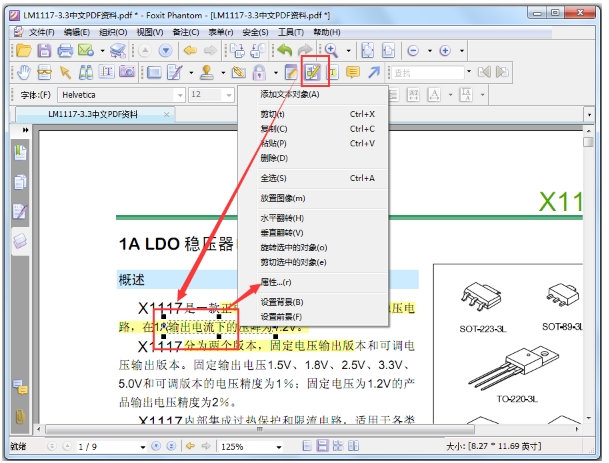Enable continuous page layout in status bar

point(322,446)
